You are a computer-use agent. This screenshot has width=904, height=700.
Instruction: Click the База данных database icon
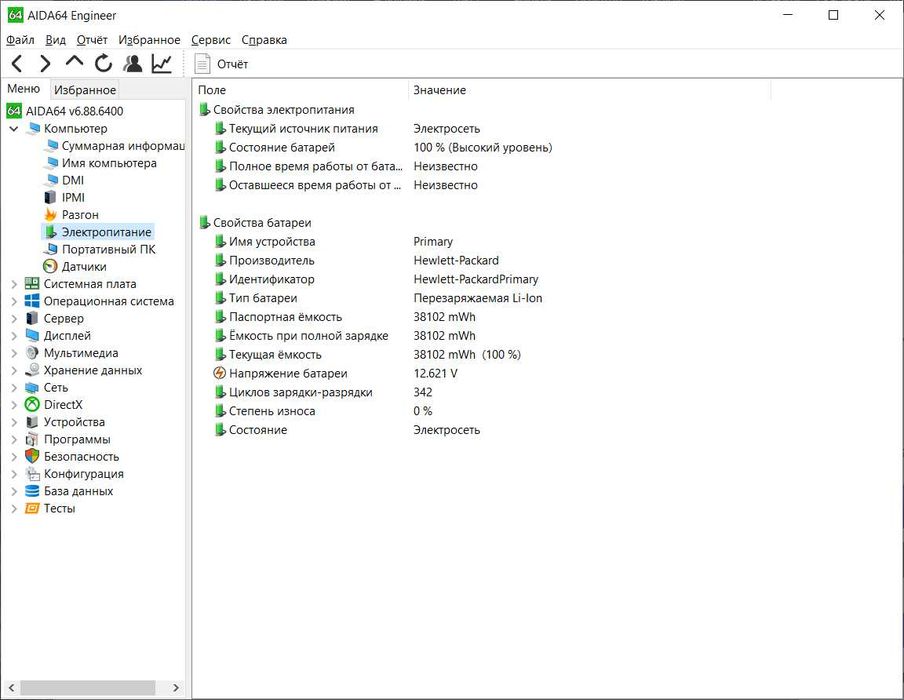32,491
